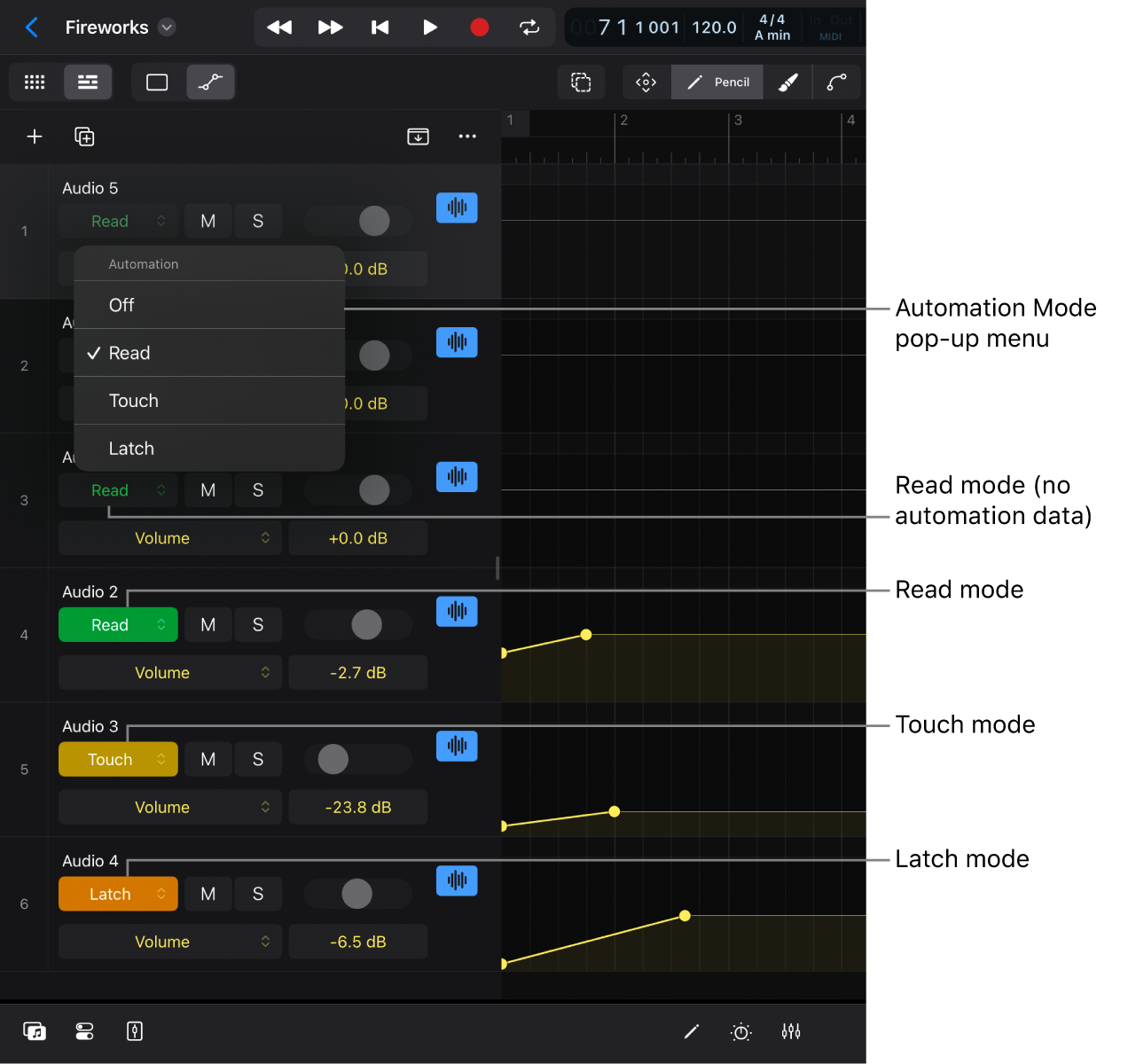The width and height of the screenshot is (1128, 1064).
Task: Activate the marquee selection icon
Action: click(x=581, y=82)
